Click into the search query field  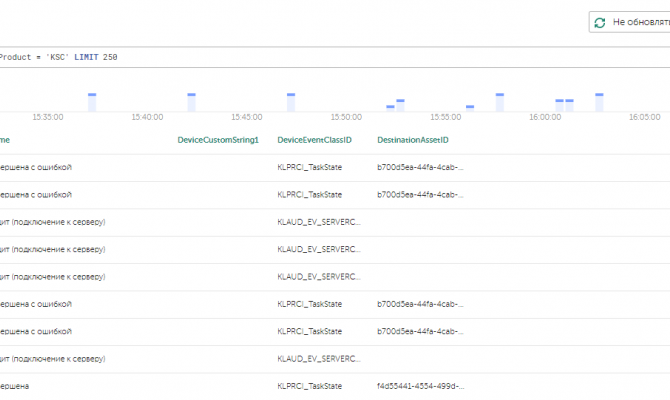click(x=300, y=57)
